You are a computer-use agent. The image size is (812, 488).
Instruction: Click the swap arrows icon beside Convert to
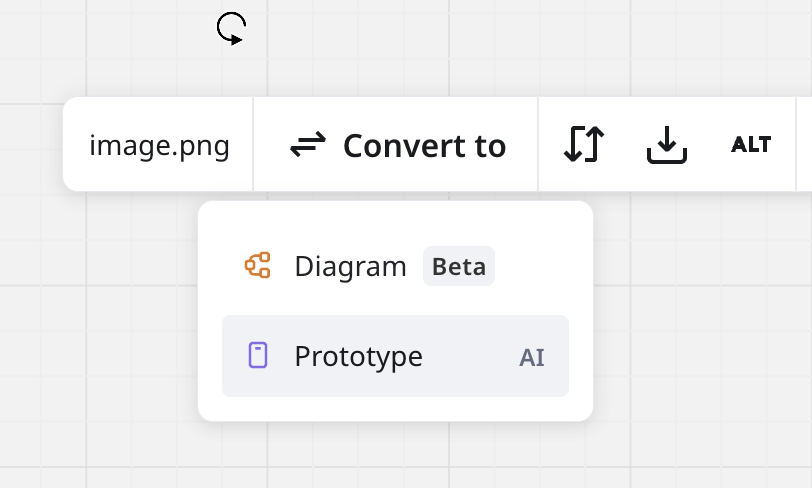tap(308, 146)
